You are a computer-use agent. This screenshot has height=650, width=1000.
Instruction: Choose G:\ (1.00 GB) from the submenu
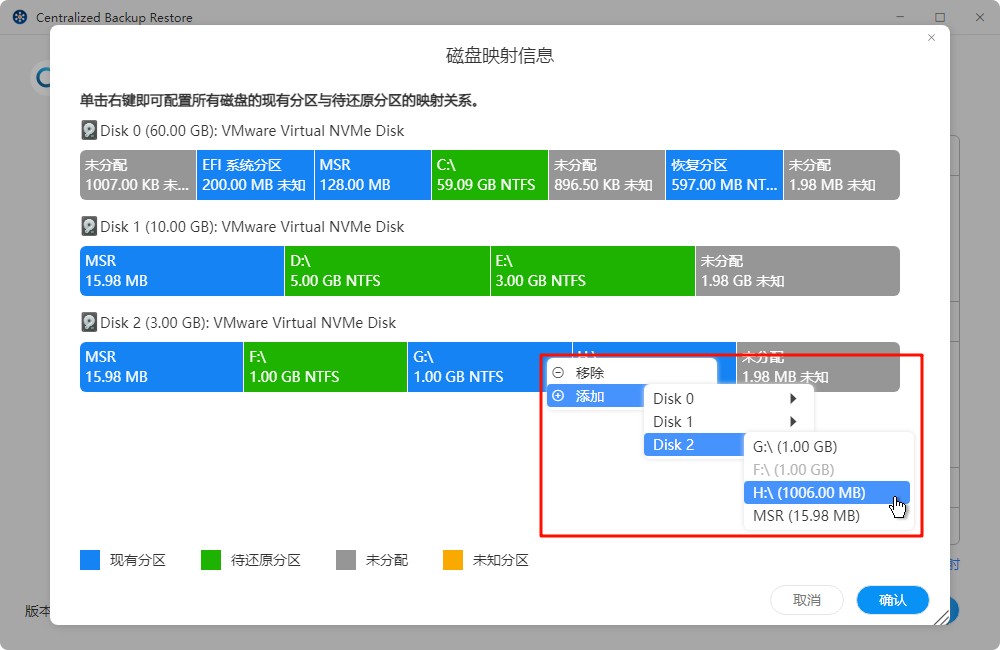(x=795, y=446)
